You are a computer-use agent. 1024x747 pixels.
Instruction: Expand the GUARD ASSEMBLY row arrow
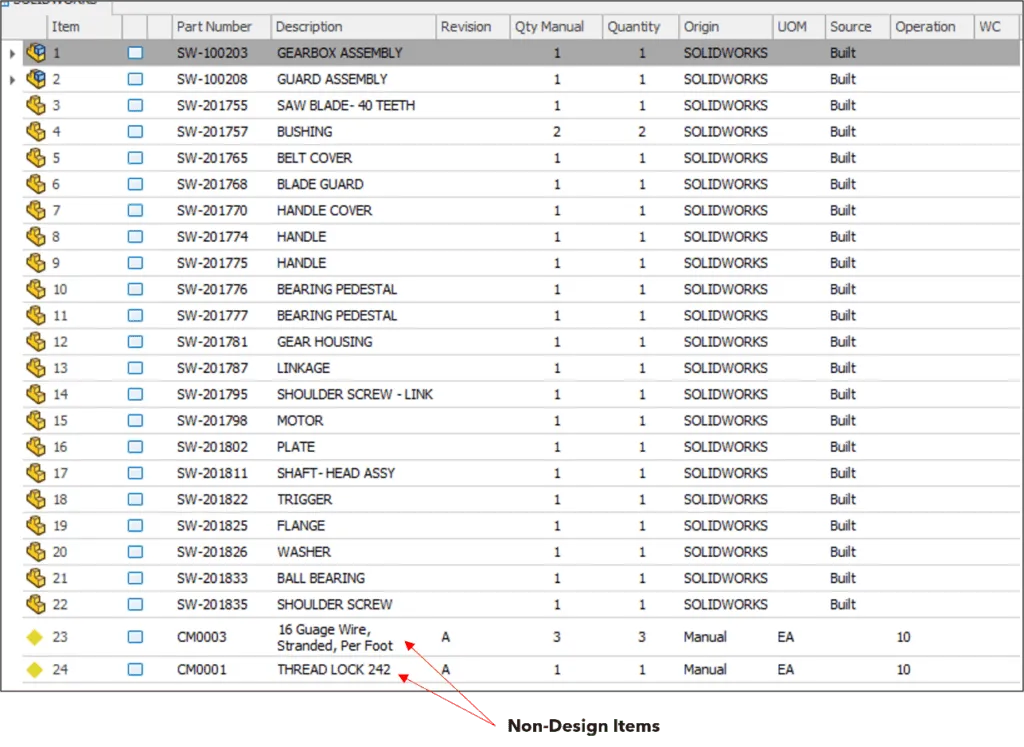(12, 79)
